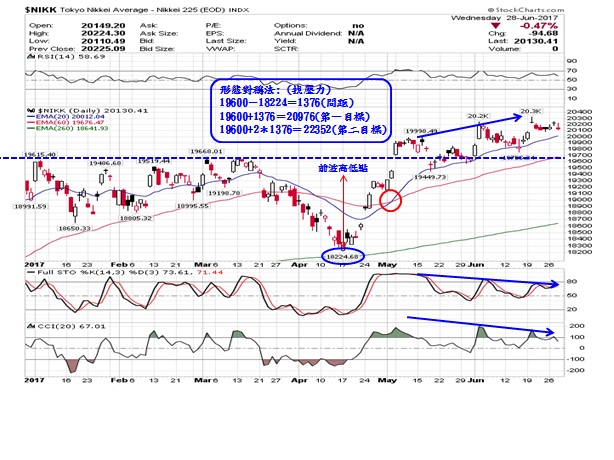Select the CCI(20) 67.01 label
Viewport: 614px width, 460px height.
(71, 326)
